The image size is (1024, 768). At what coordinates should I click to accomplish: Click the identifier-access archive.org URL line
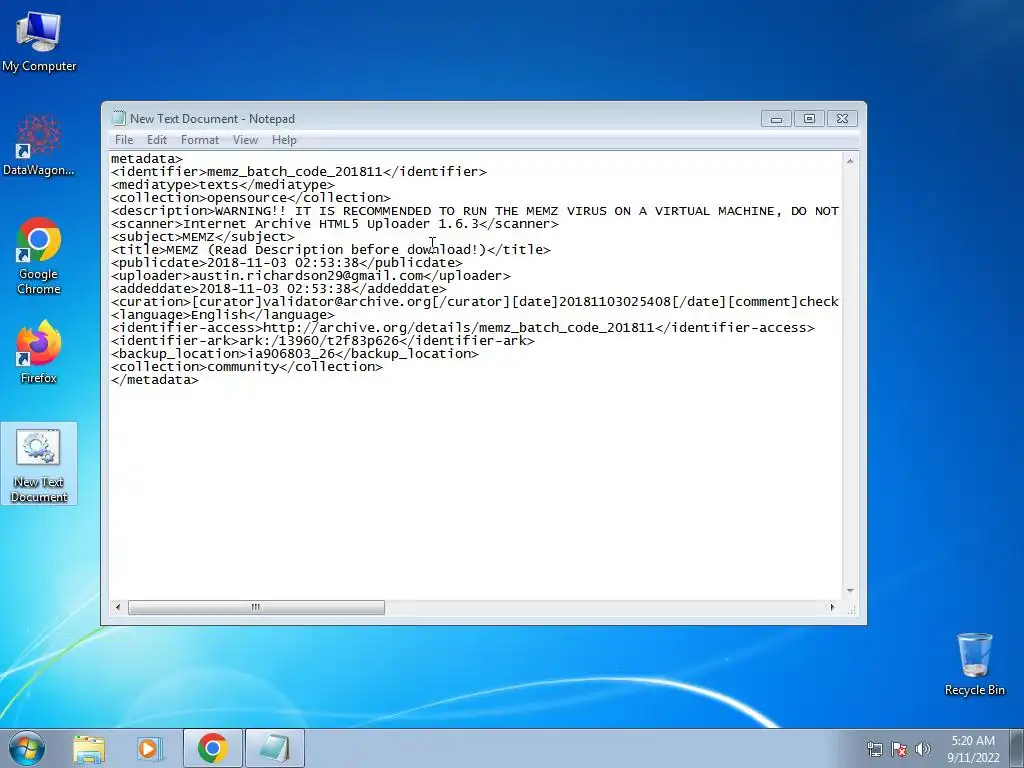click(463, 328)
